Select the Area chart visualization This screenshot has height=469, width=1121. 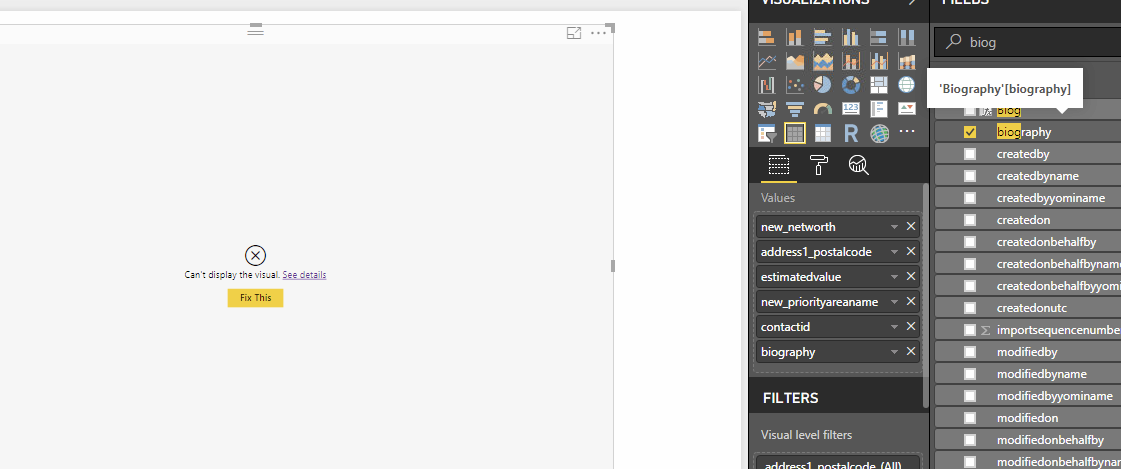tap(794, 61)
